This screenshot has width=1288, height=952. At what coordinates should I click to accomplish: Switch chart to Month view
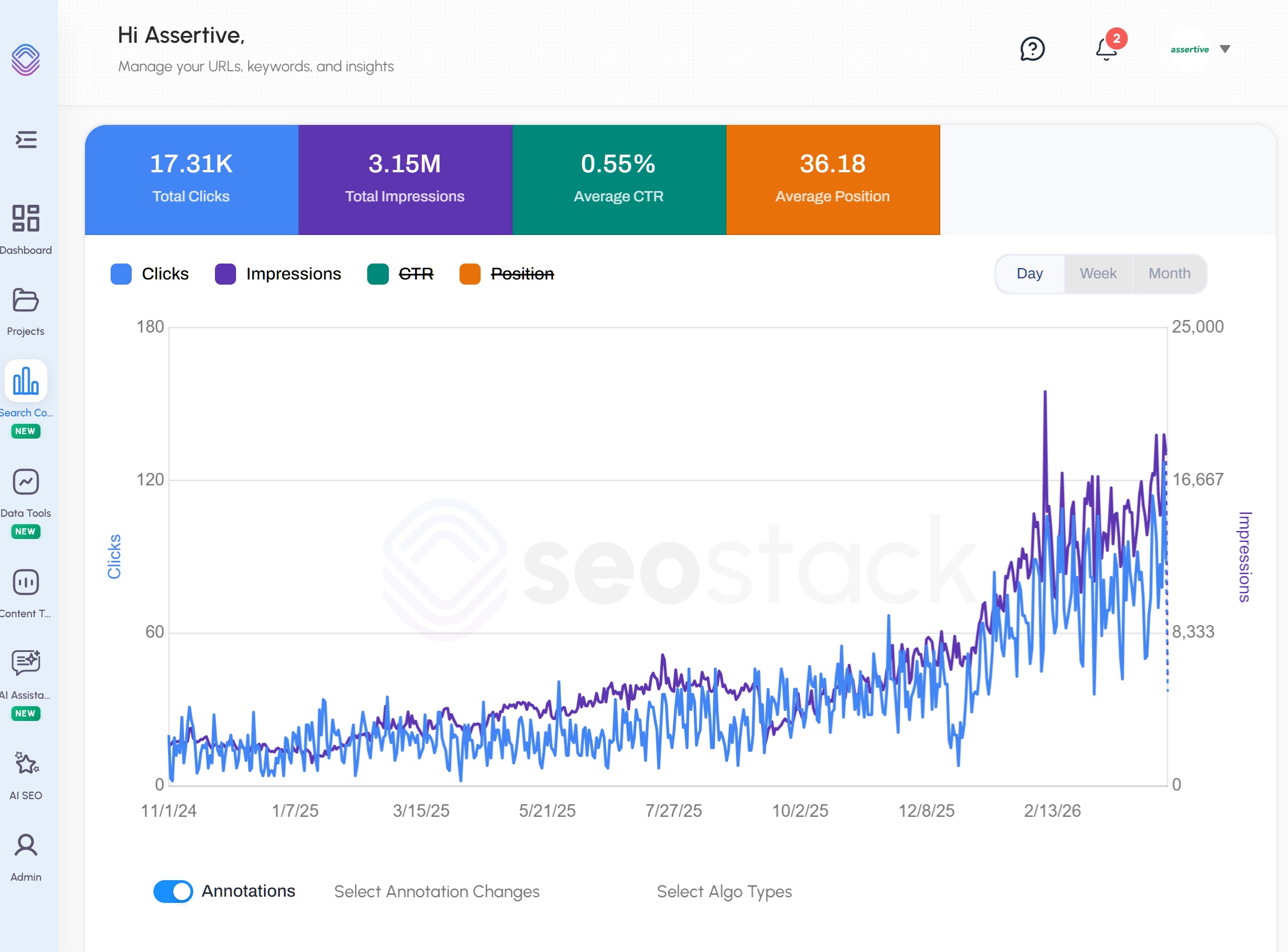pos(1169,274)
